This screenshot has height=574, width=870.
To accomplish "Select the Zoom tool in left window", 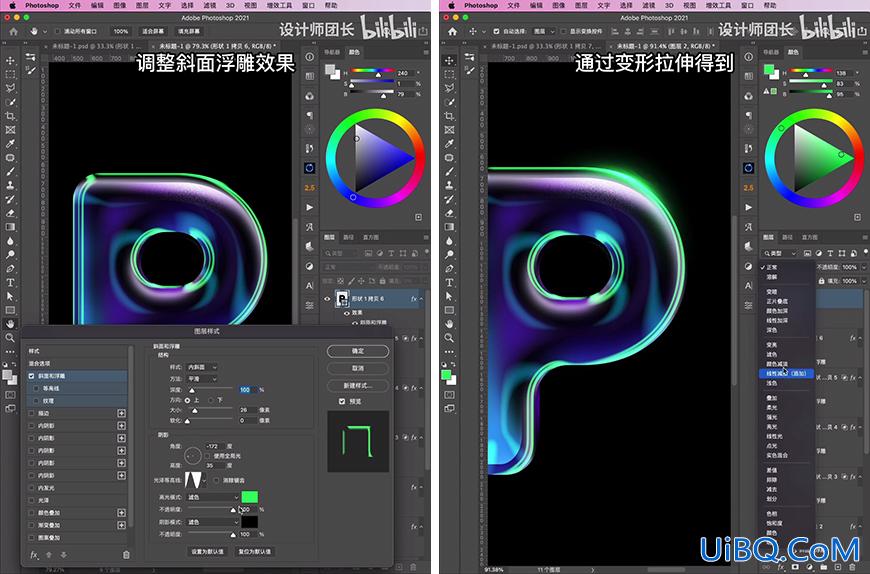I will pos(11,338).
